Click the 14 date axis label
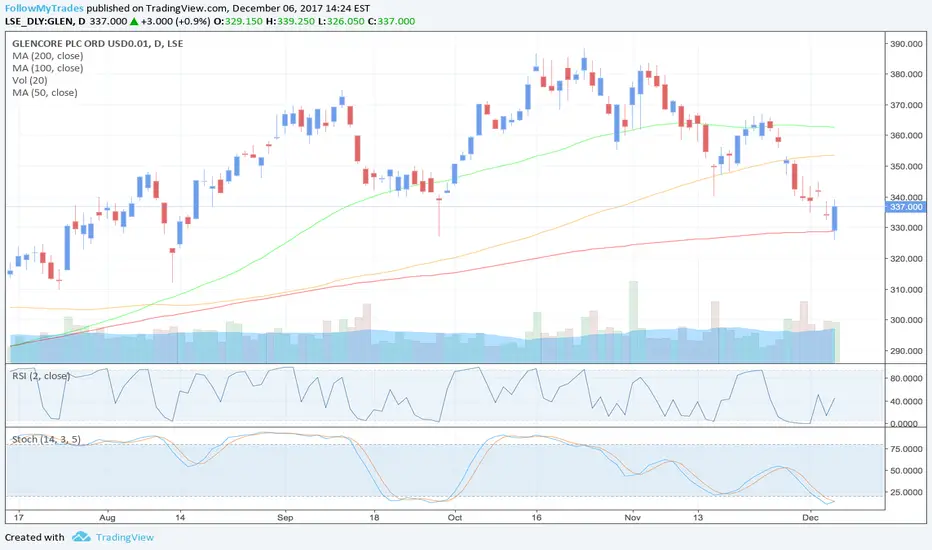 click(180, 517)
